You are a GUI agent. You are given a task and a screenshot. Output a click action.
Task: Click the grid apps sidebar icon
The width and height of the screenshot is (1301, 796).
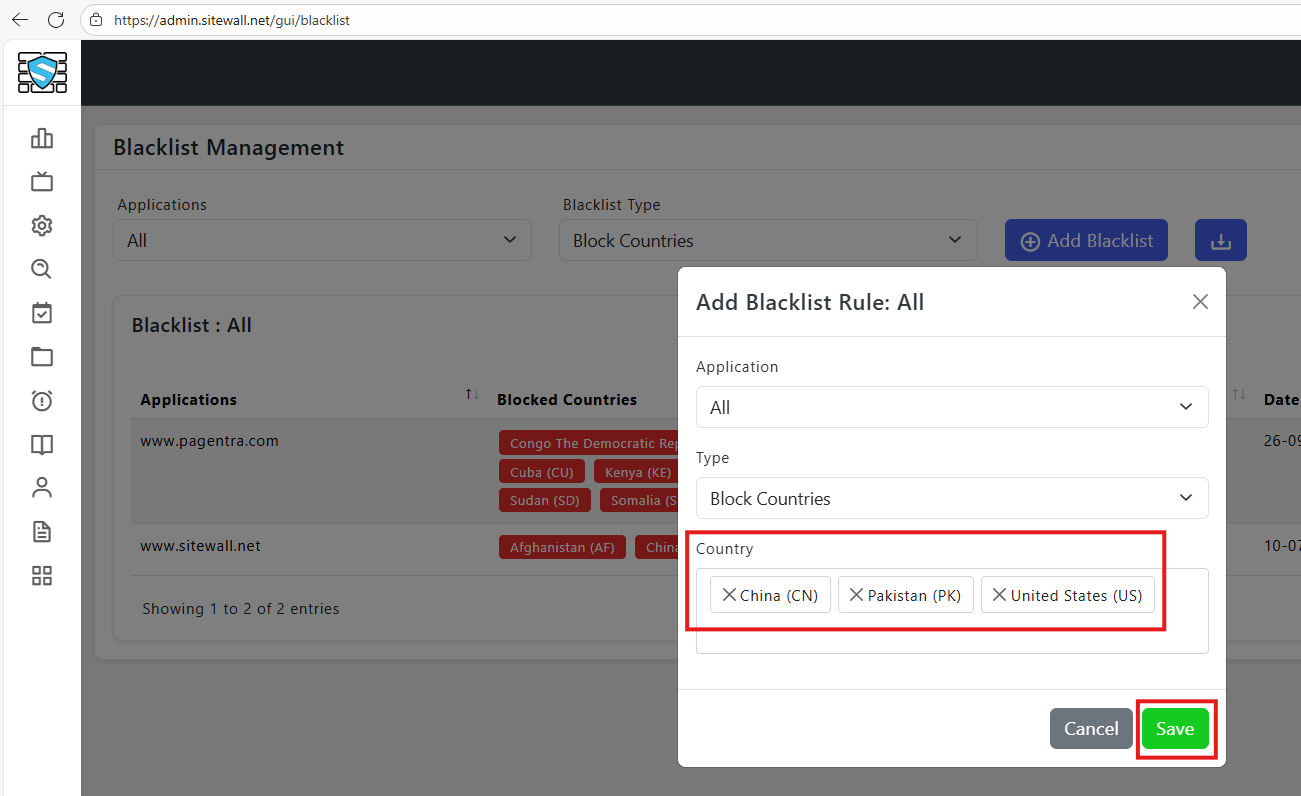tap(42, 575)
